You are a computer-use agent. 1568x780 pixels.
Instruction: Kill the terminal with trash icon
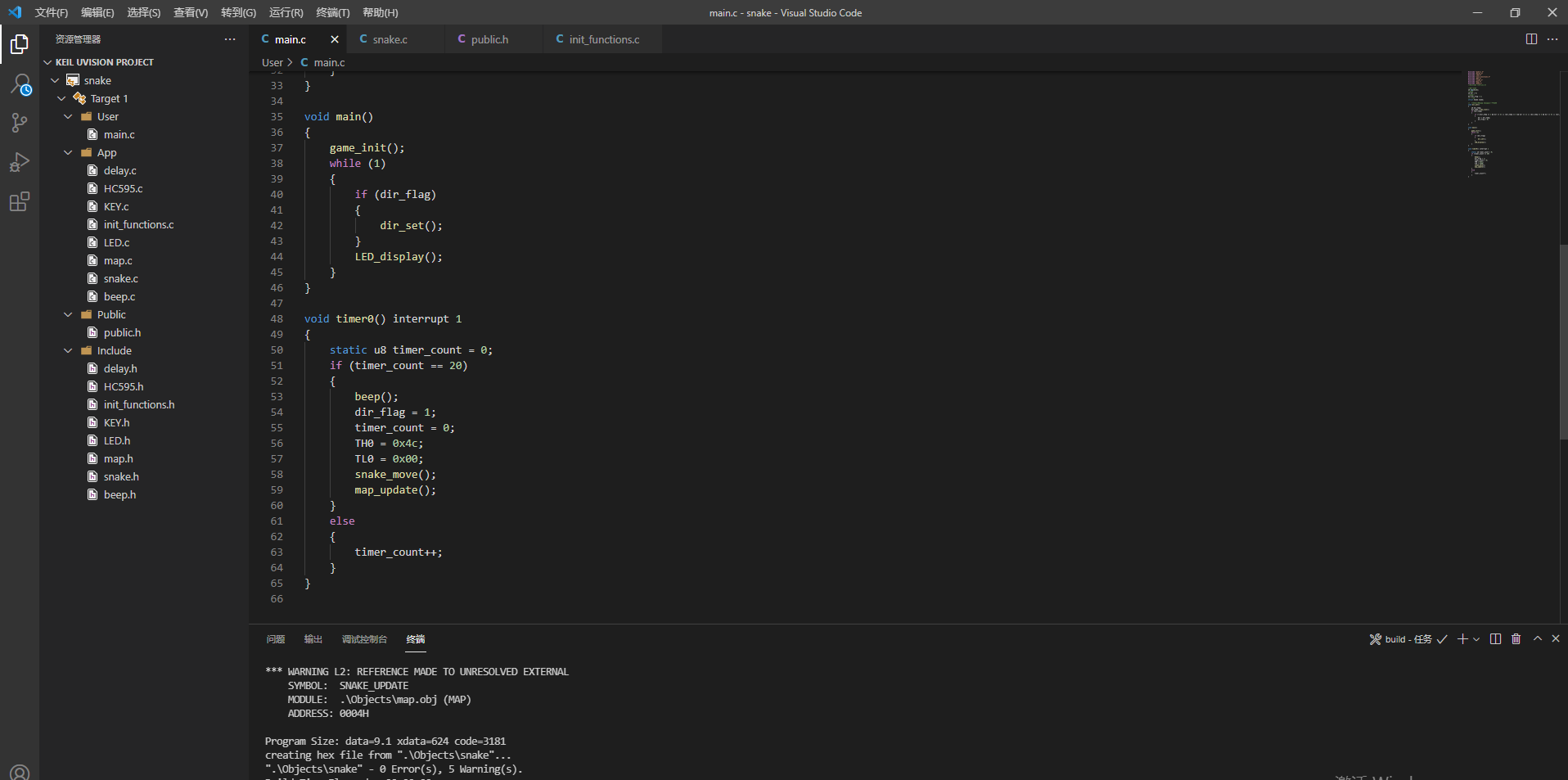(1516, 639)
